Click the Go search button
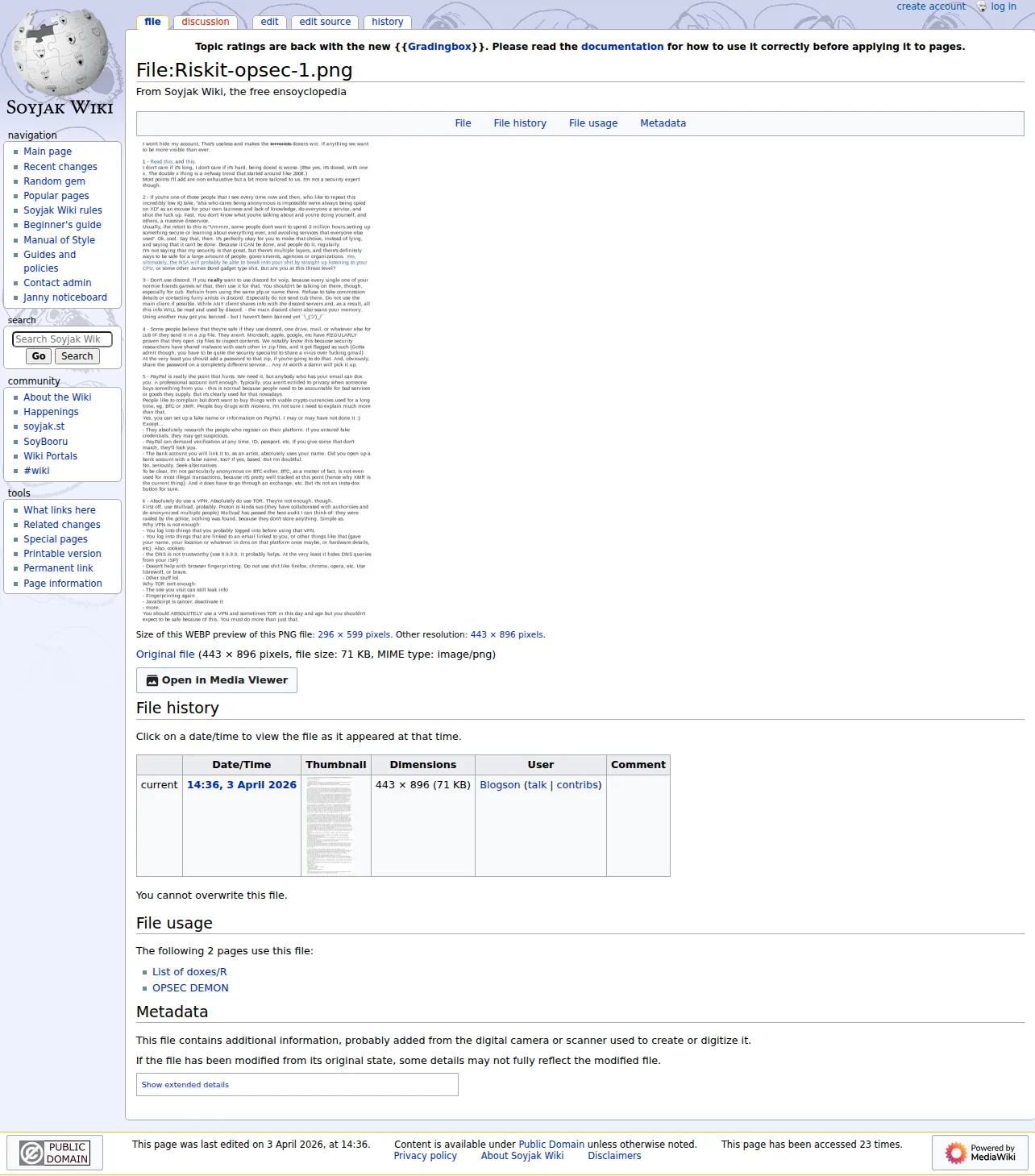Viewport: 1035px width, 1176px height. tap(39, 356)
